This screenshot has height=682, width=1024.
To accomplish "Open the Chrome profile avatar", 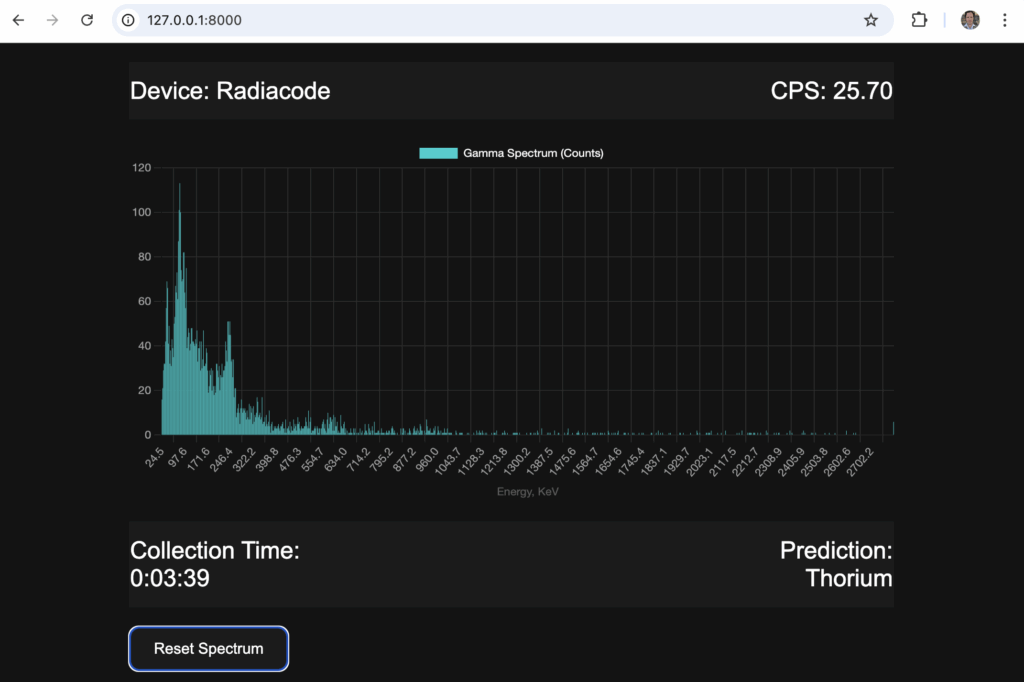I will [970, 20].
